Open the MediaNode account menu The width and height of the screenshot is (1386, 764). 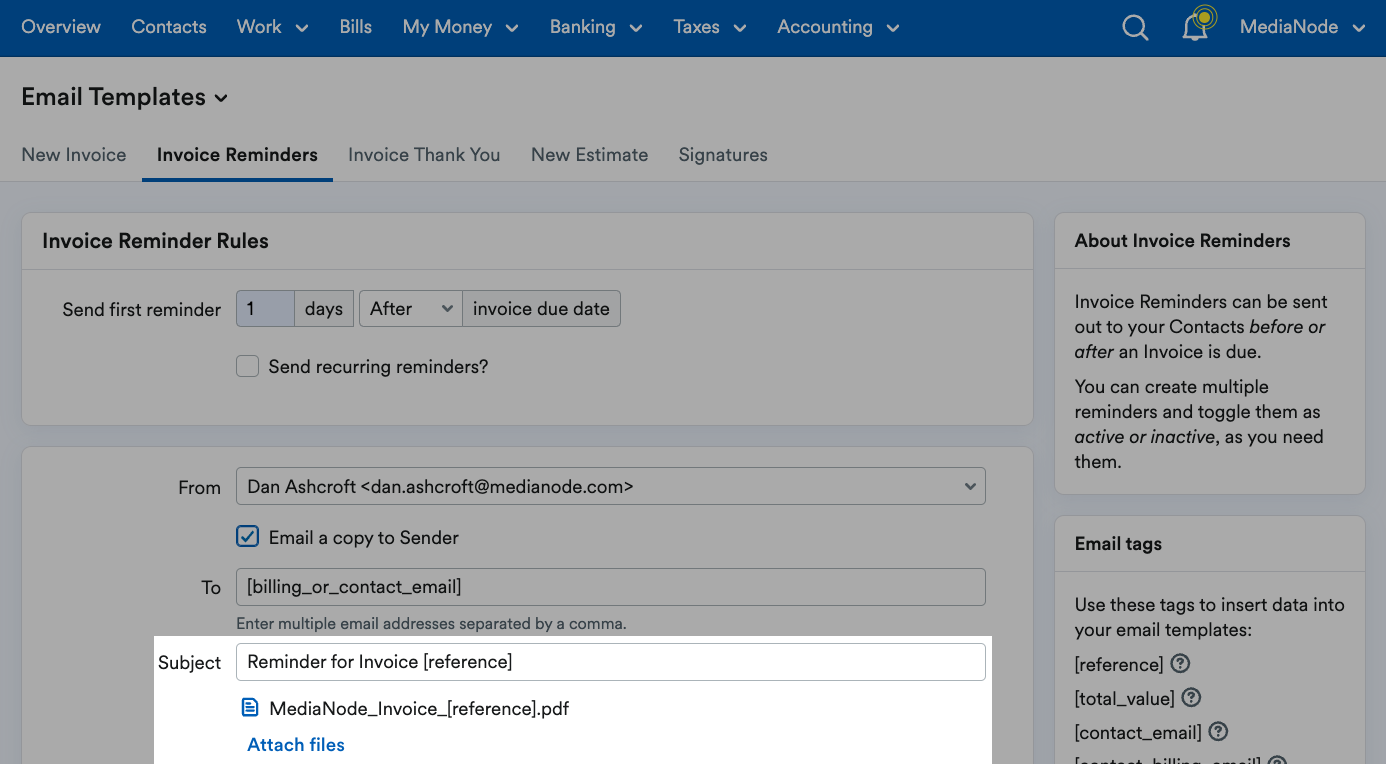1302,28
